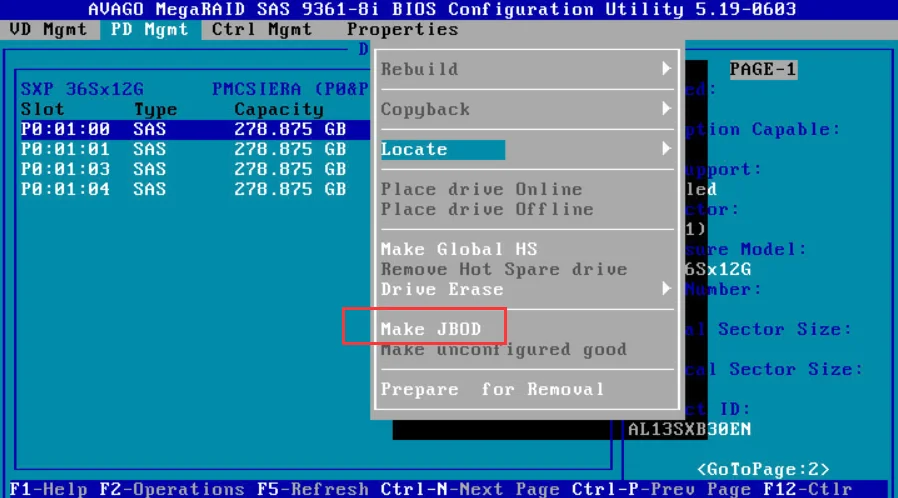Click F12-Ctlr in the status bar
This screenshot has height=498, width=898.
pyautogui.click(x=808, y=489)
